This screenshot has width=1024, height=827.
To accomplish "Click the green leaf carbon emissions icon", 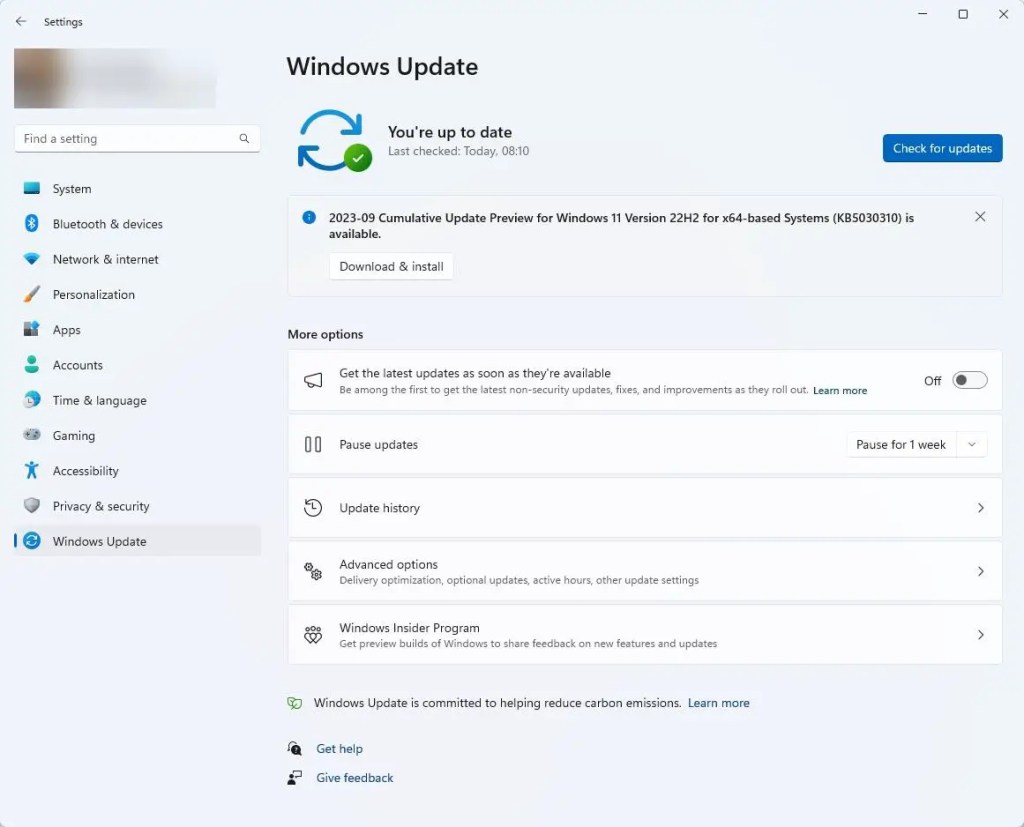I will [x=295, y=703].
